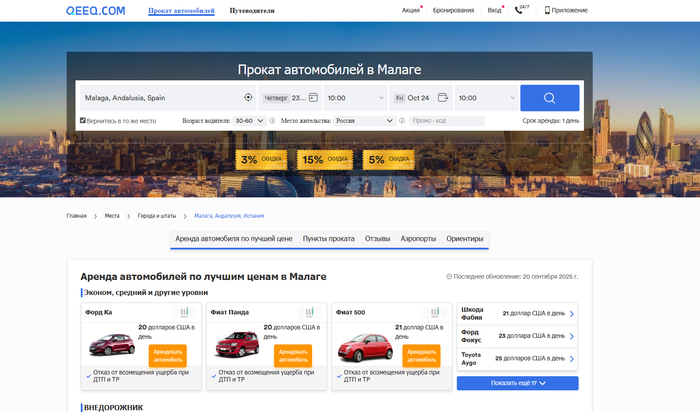Open the driver age 30-60 dropdown
This screenshot has width=700, height=412.
(249, 121)
